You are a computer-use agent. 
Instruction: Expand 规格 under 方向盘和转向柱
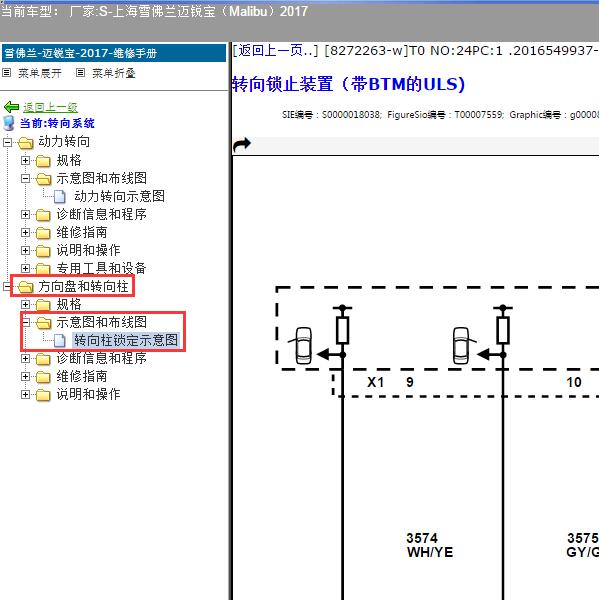(x=25, y=304)
